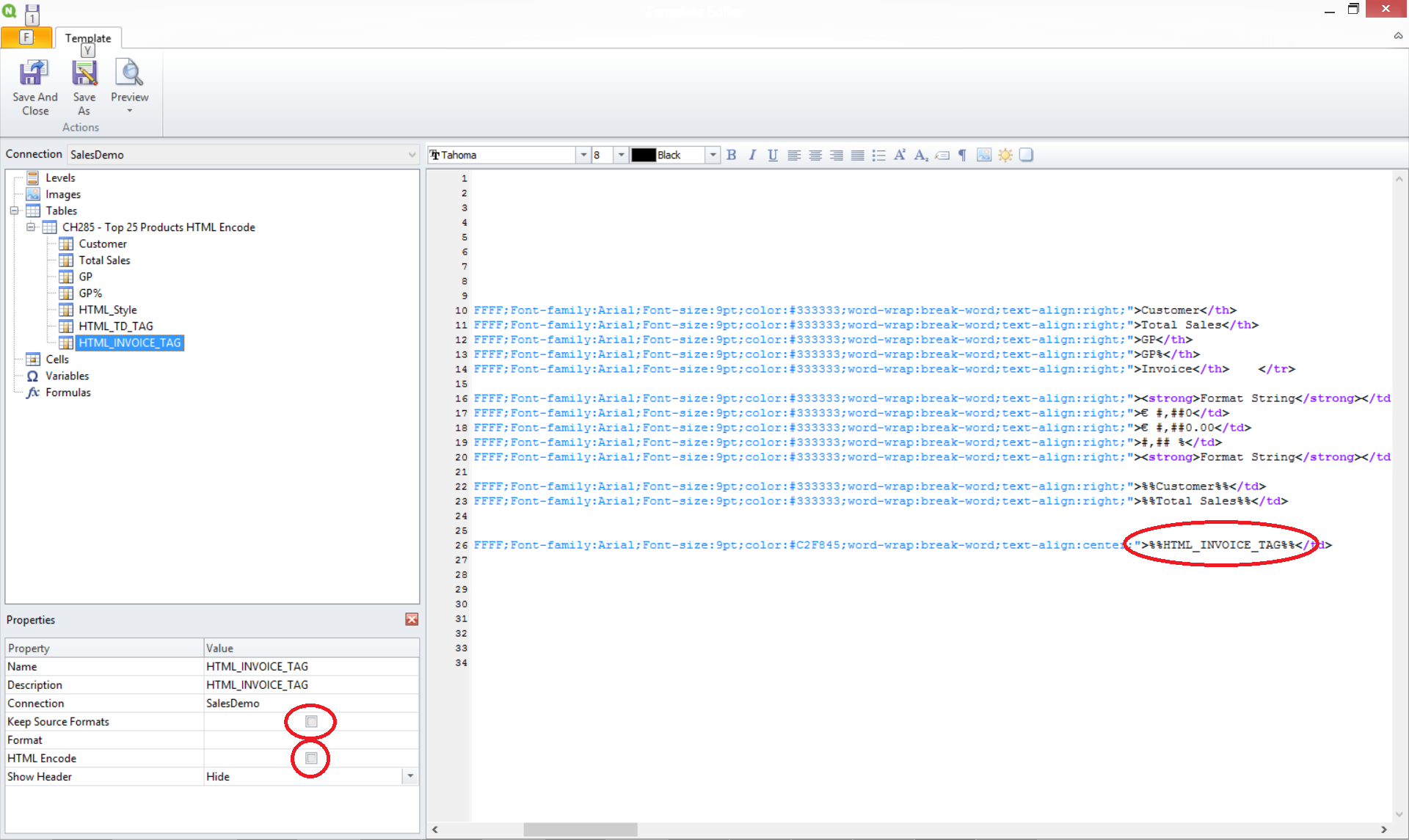Select the Variables tree item
This screenshot has height=840, width=1409.
tap(68, 376)
